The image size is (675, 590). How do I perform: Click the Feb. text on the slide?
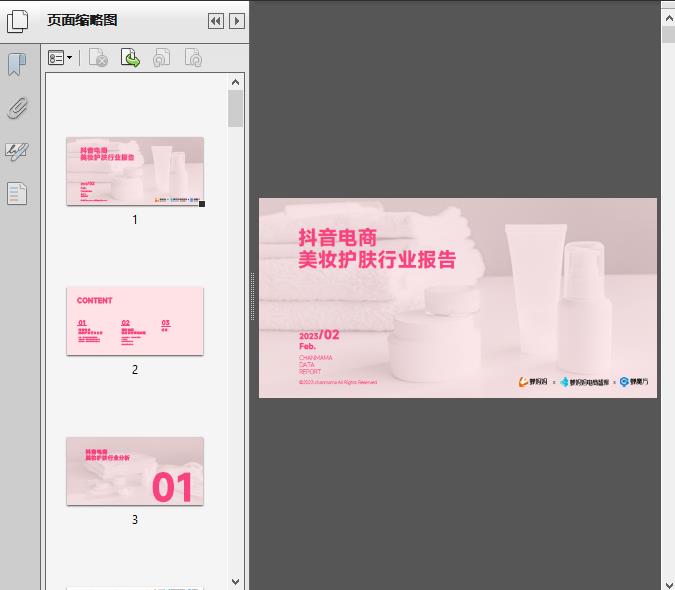[307, 346]
